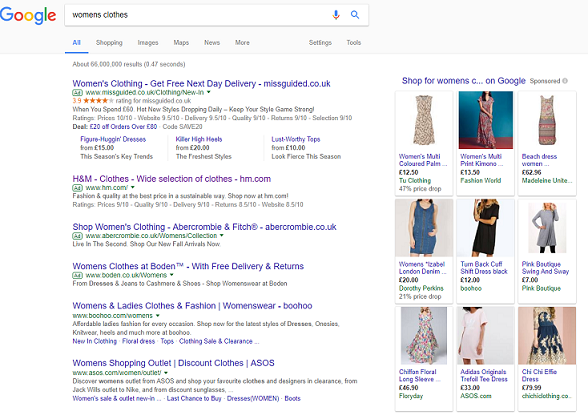Screen dimensions: 588x415
Task: Click boohoo black shift dress image
Action: [x=486, y=228]
